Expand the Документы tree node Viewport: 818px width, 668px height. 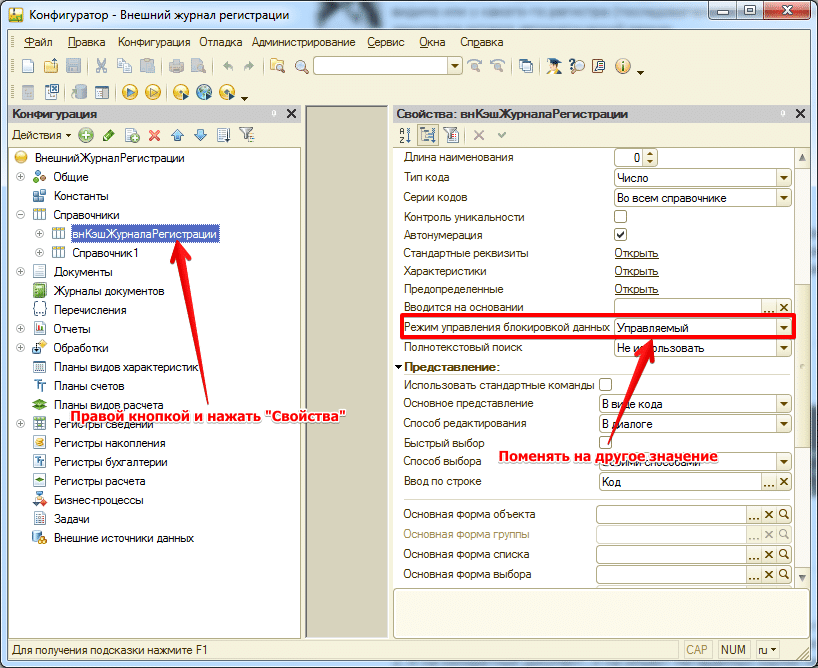click(20, 272)
